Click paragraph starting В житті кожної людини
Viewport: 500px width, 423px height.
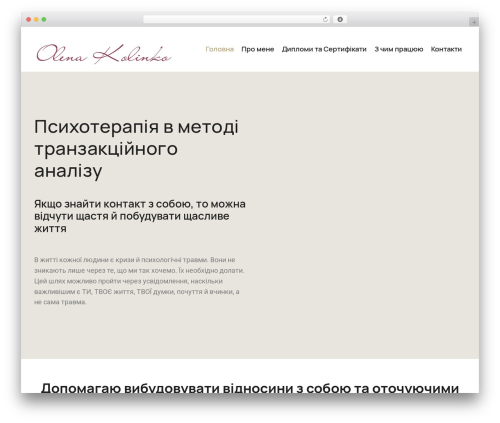coord(139,281)
